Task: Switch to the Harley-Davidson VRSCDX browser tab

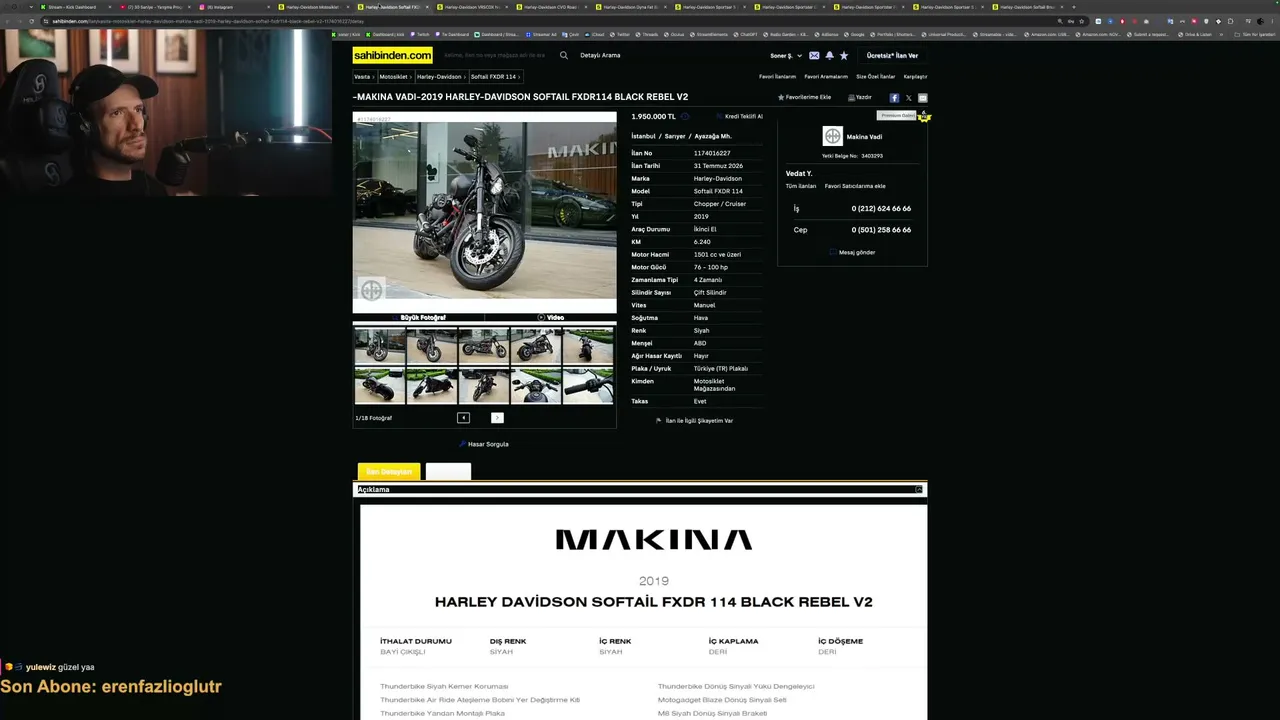Action: click(472, 7)
